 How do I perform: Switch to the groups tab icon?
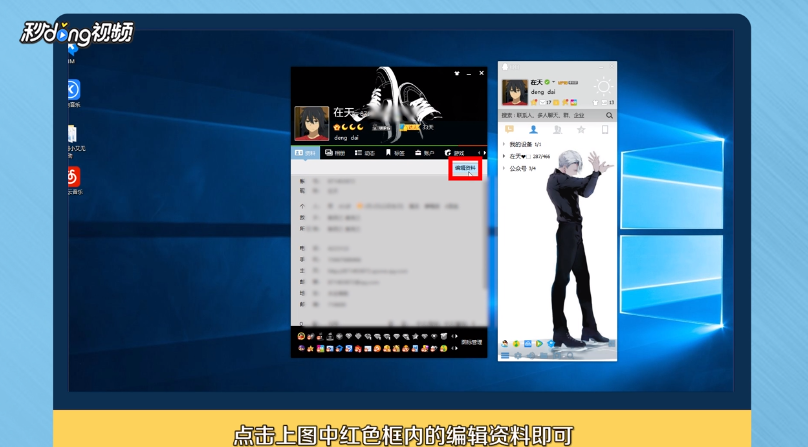(557, 129)
